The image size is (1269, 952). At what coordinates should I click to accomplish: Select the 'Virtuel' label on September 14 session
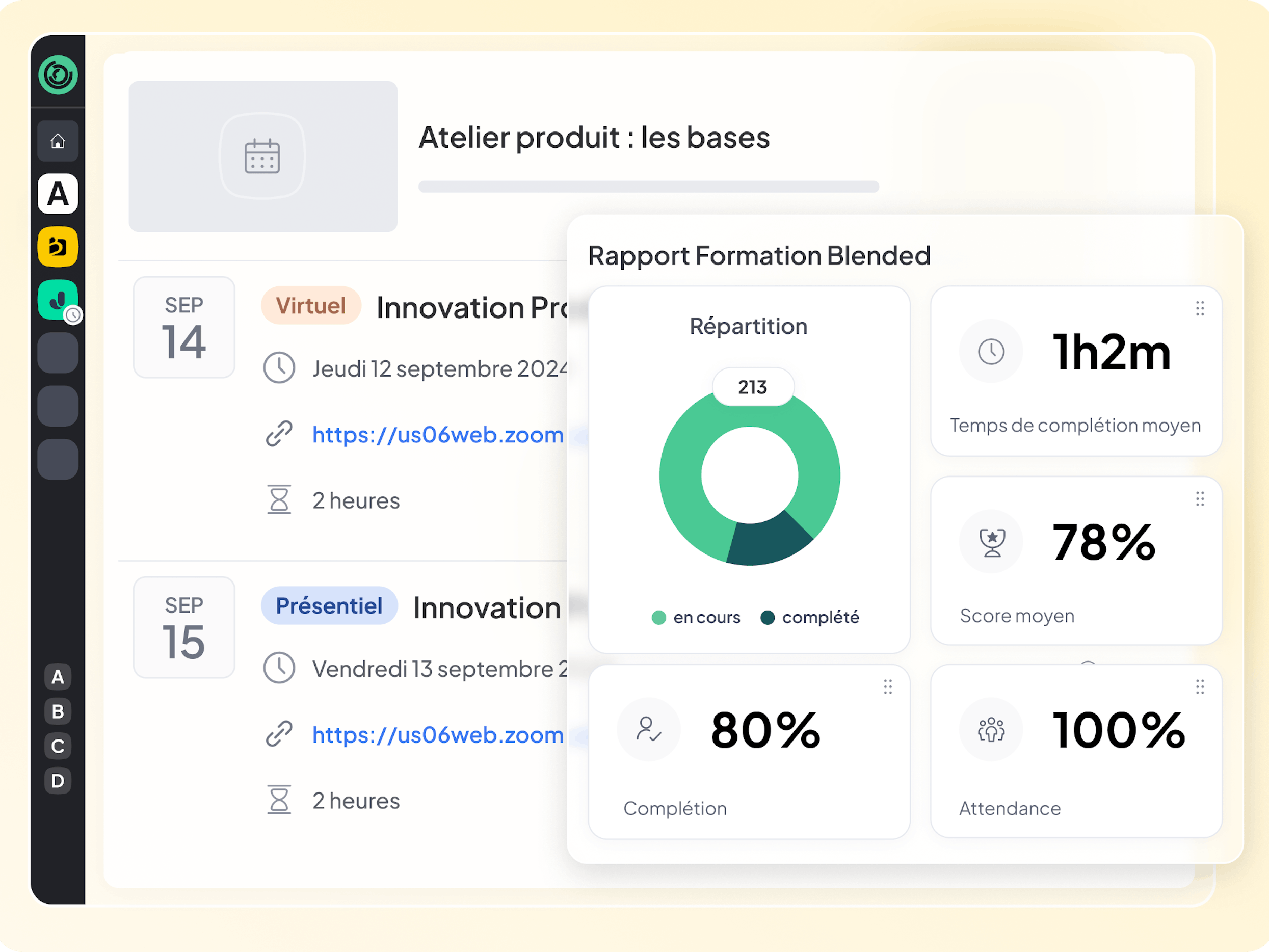point(310,305)
